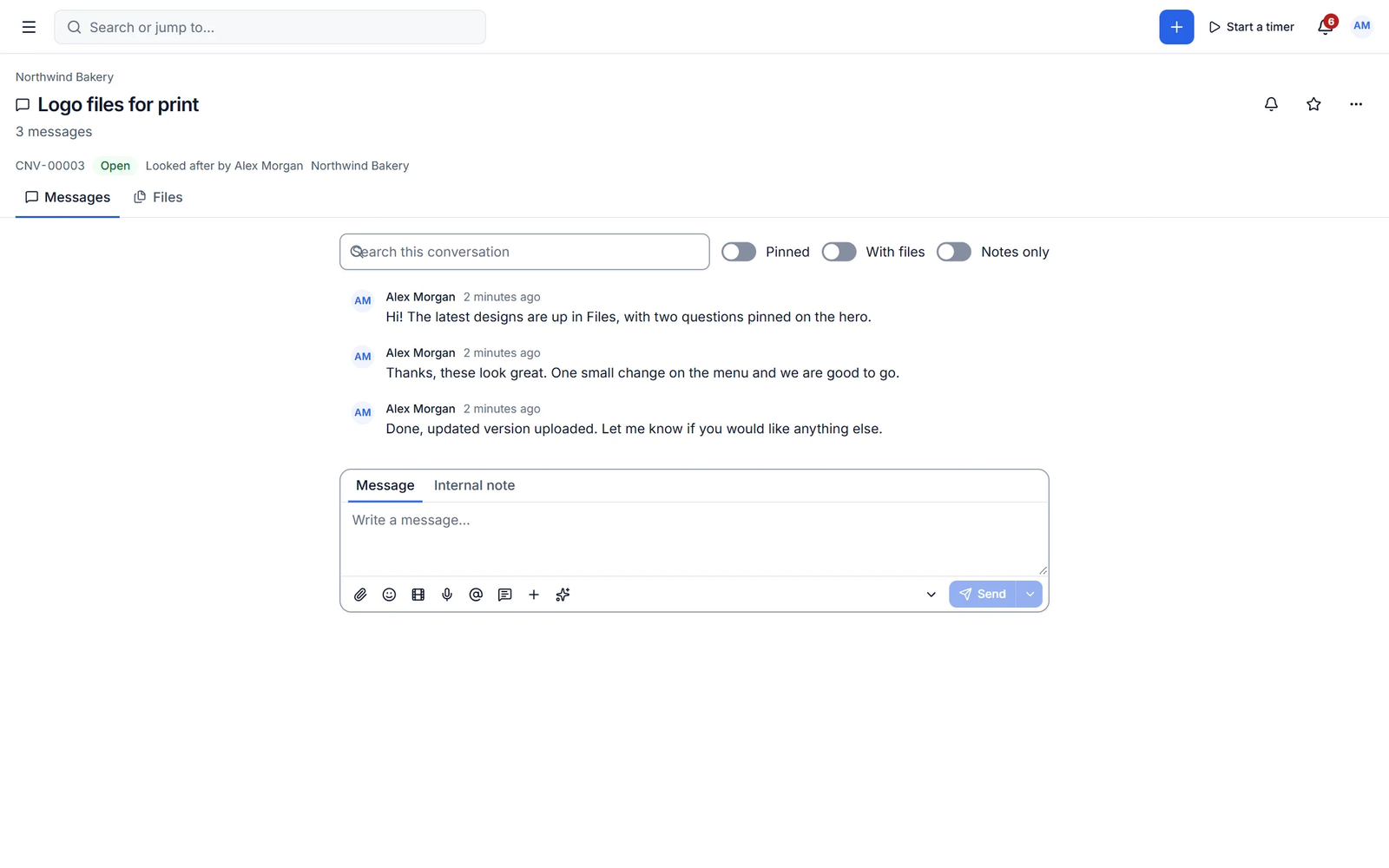Click the Send button
The height and width of the screenshot is (868, 1389).
pyautogui.click(x=982, y=595)
